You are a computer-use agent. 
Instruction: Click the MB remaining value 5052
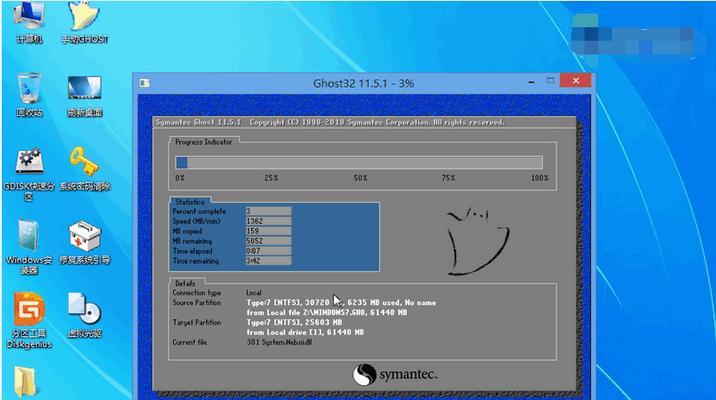[x=268, y=241]
